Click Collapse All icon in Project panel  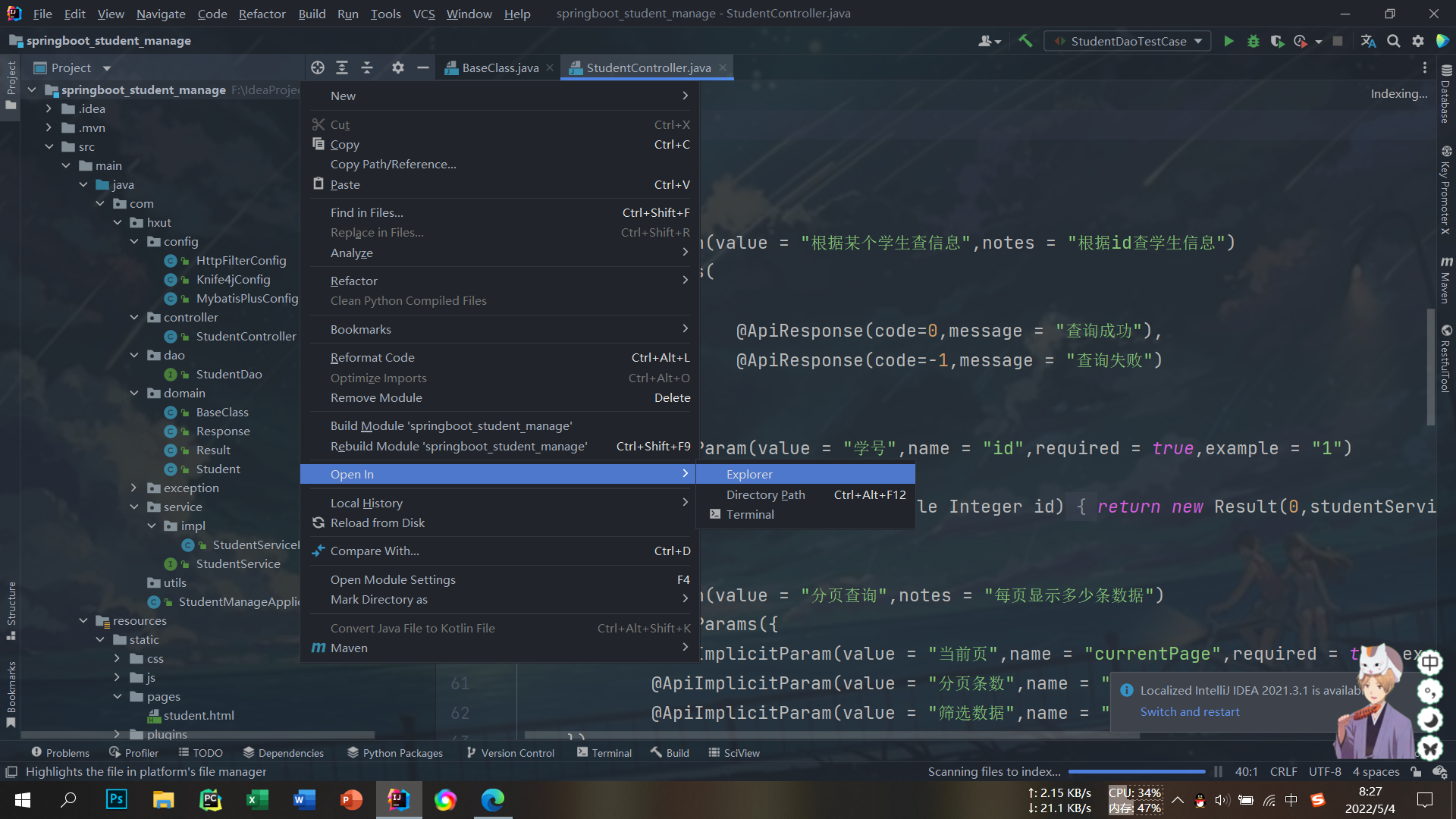pos(367,67)
